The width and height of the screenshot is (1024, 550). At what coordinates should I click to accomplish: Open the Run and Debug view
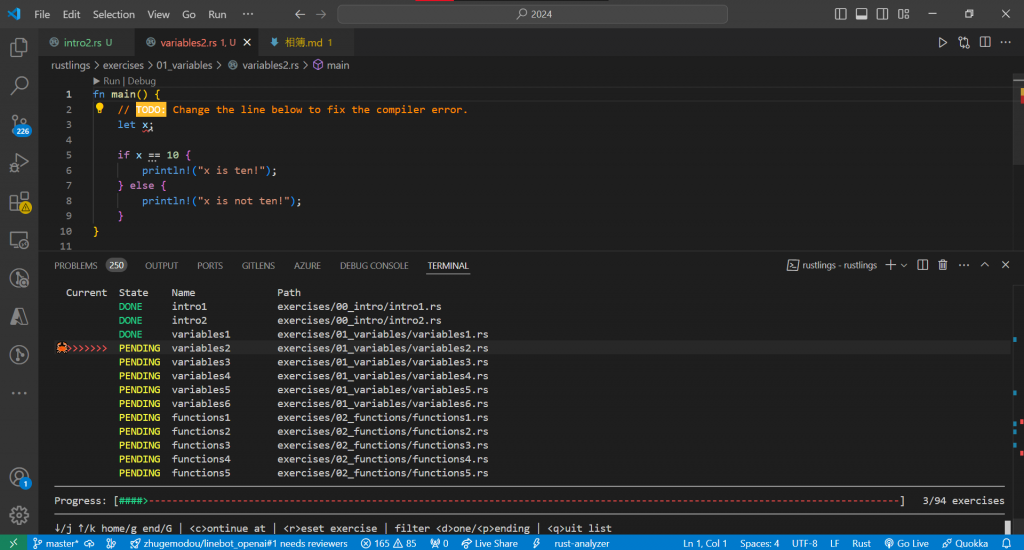19,163
